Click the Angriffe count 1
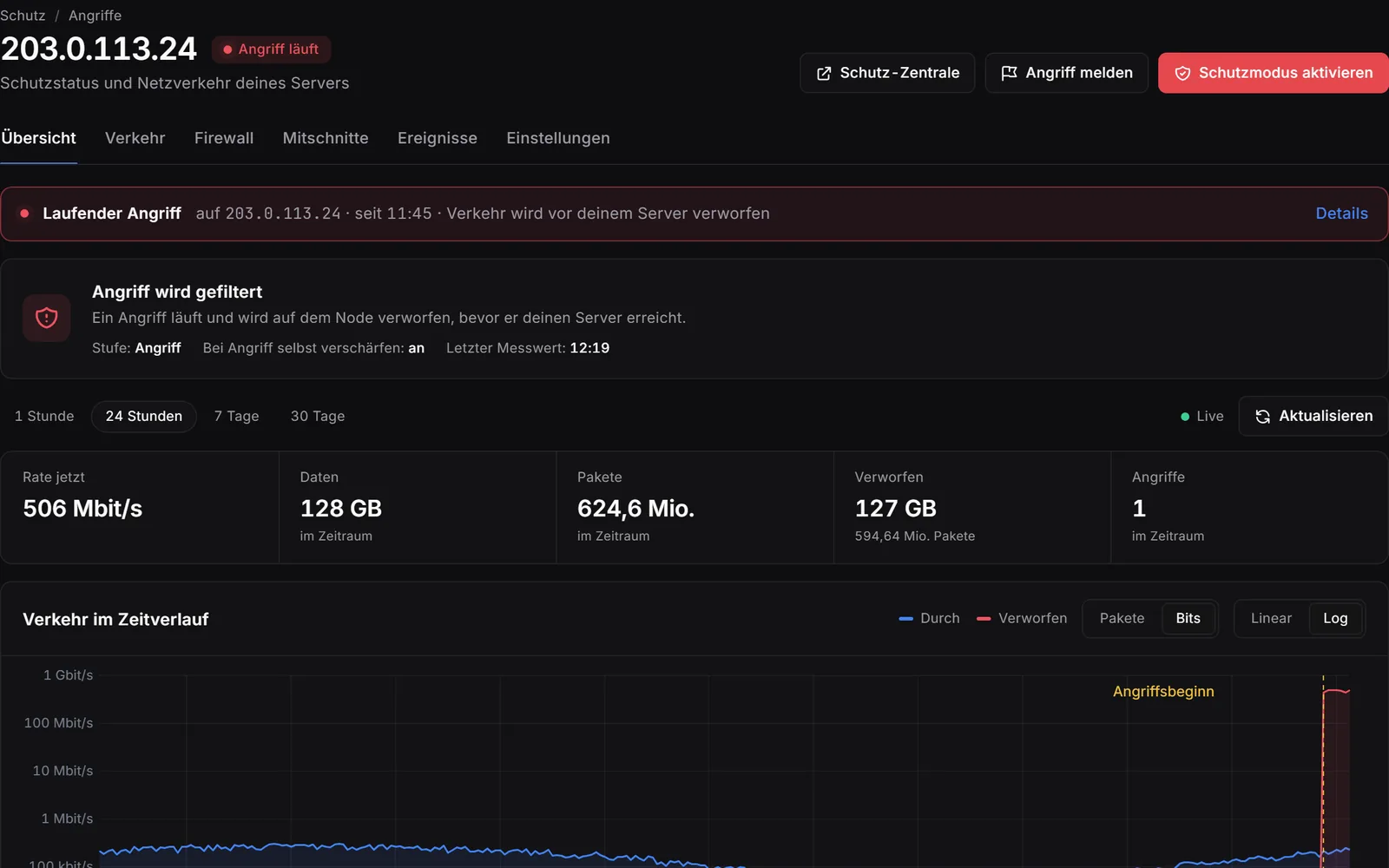 (x=1139, y=509)
